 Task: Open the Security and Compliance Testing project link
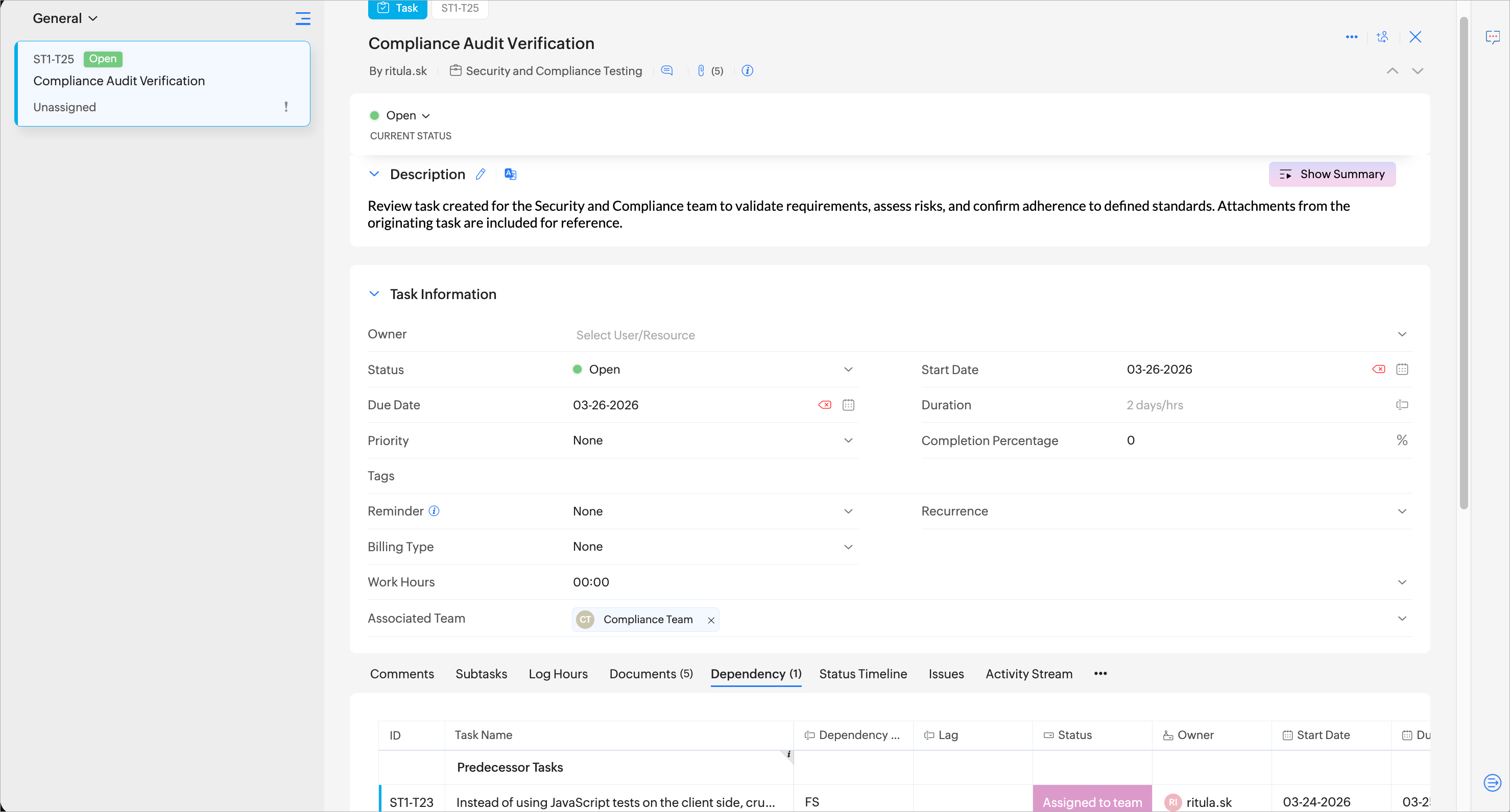(x=554, y=71)
